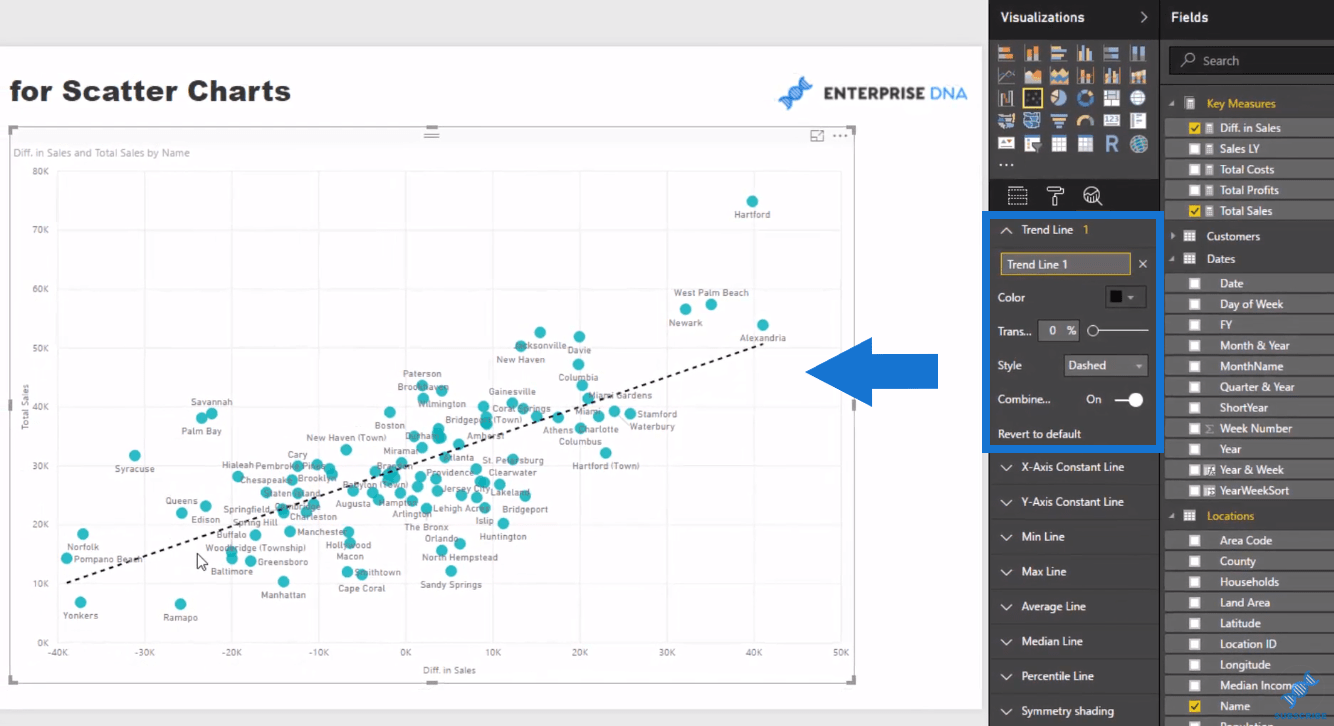Remove Trend Line 1 with the X
Screen dimensions: 1334x726
point(1143,264)
